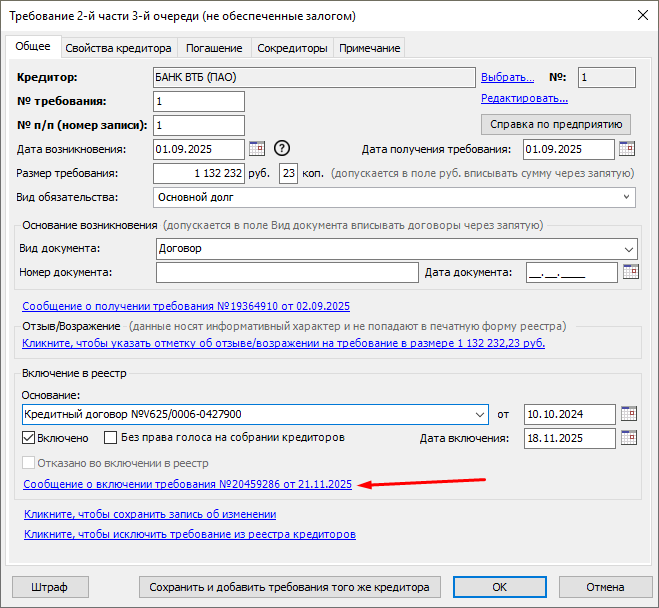Image resolution: width=659 pixels, height=608 pixels.
Task: Close the Требование dialog window
Action: (x=636, y=16)
